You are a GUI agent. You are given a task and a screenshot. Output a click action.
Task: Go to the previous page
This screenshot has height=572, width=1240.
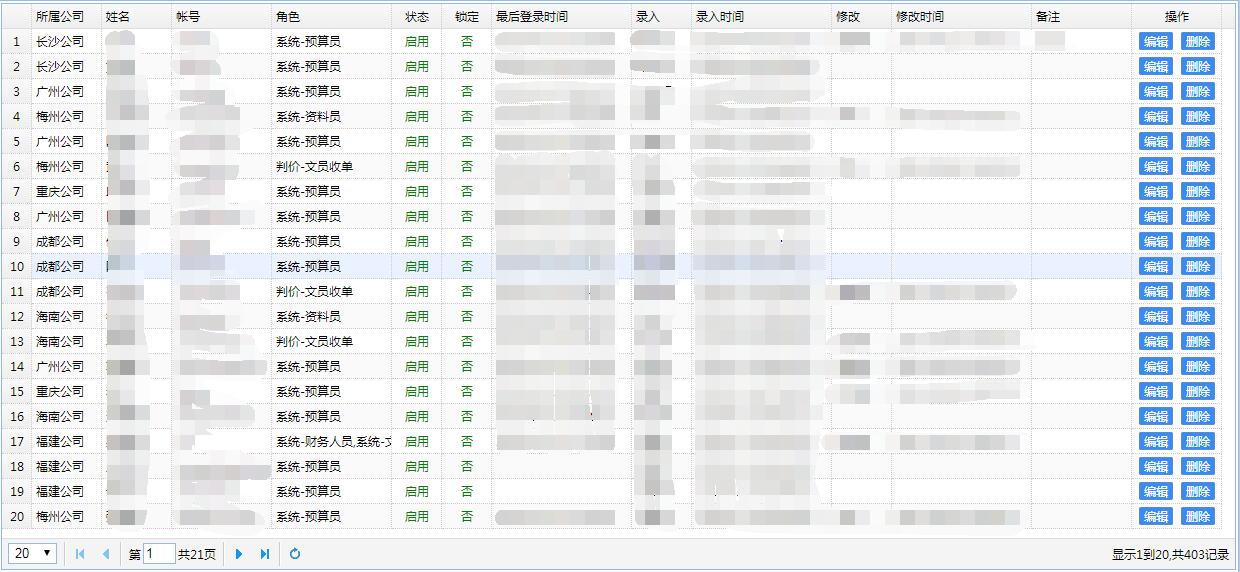pos(105,554)
